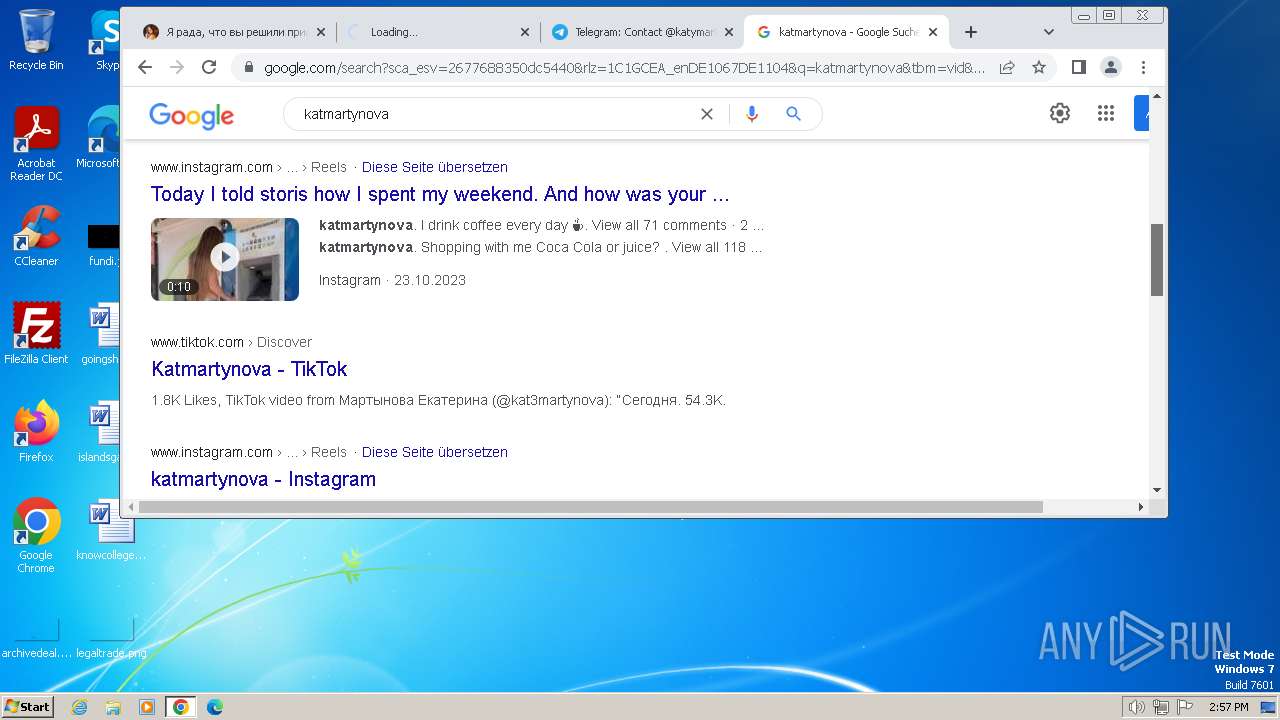1280x720 pixels.
Task: View site info lock icon
Action: tap(248, 67)
